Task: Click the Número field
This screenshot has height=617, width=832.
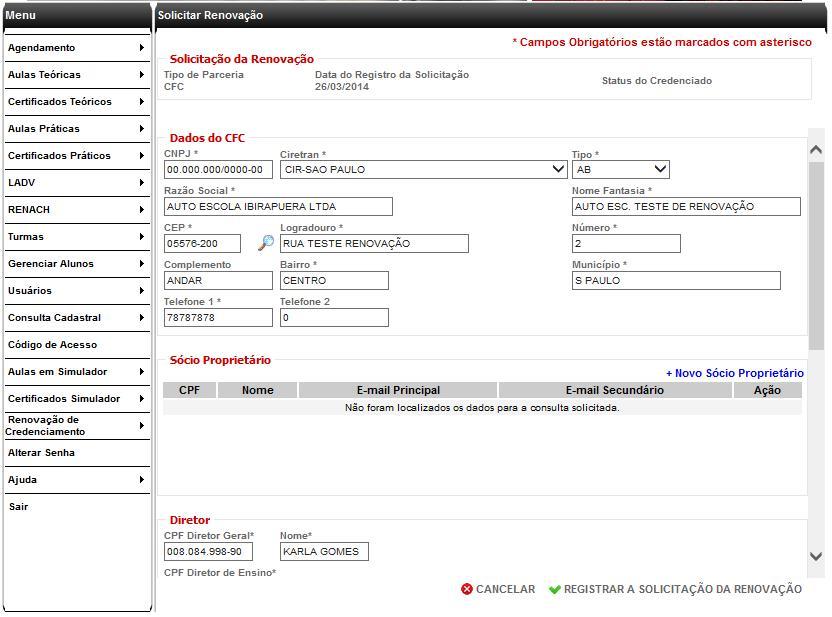Action: coord(626,244)
